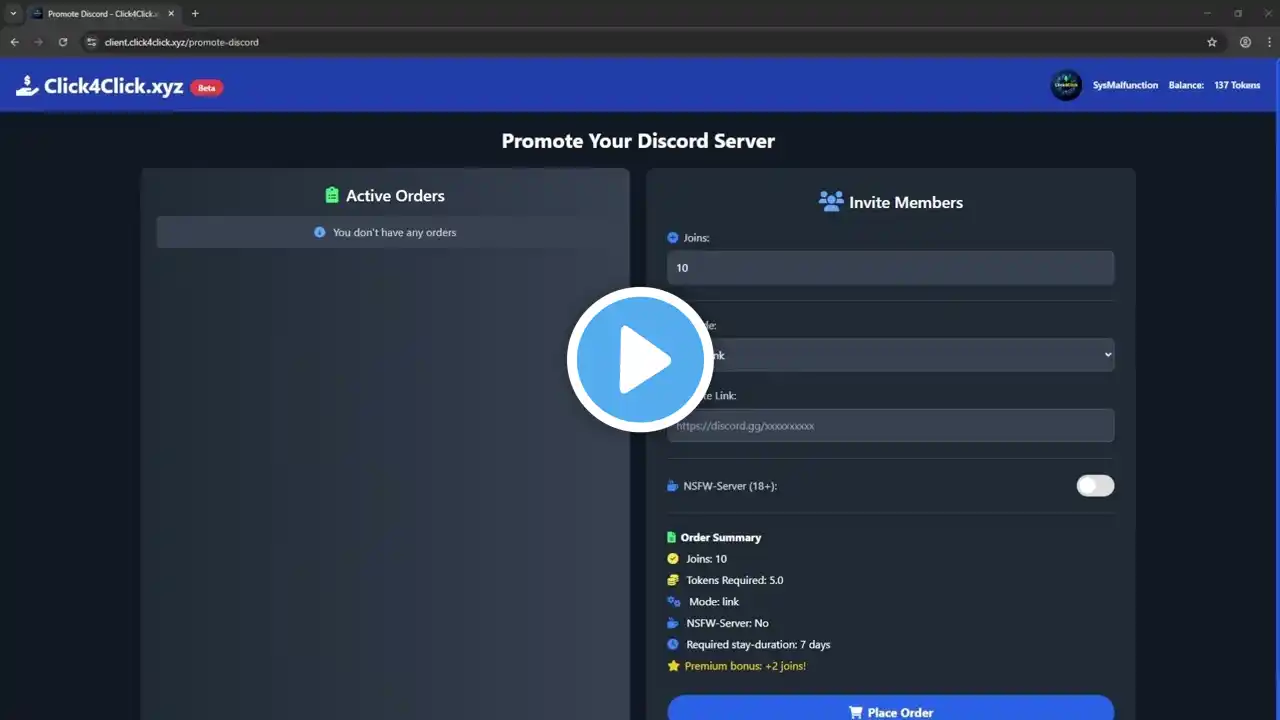Focus the Joins number input field
Image resolution: width=1280 pixels, height=720 pixels.
(x=890, y=268)
